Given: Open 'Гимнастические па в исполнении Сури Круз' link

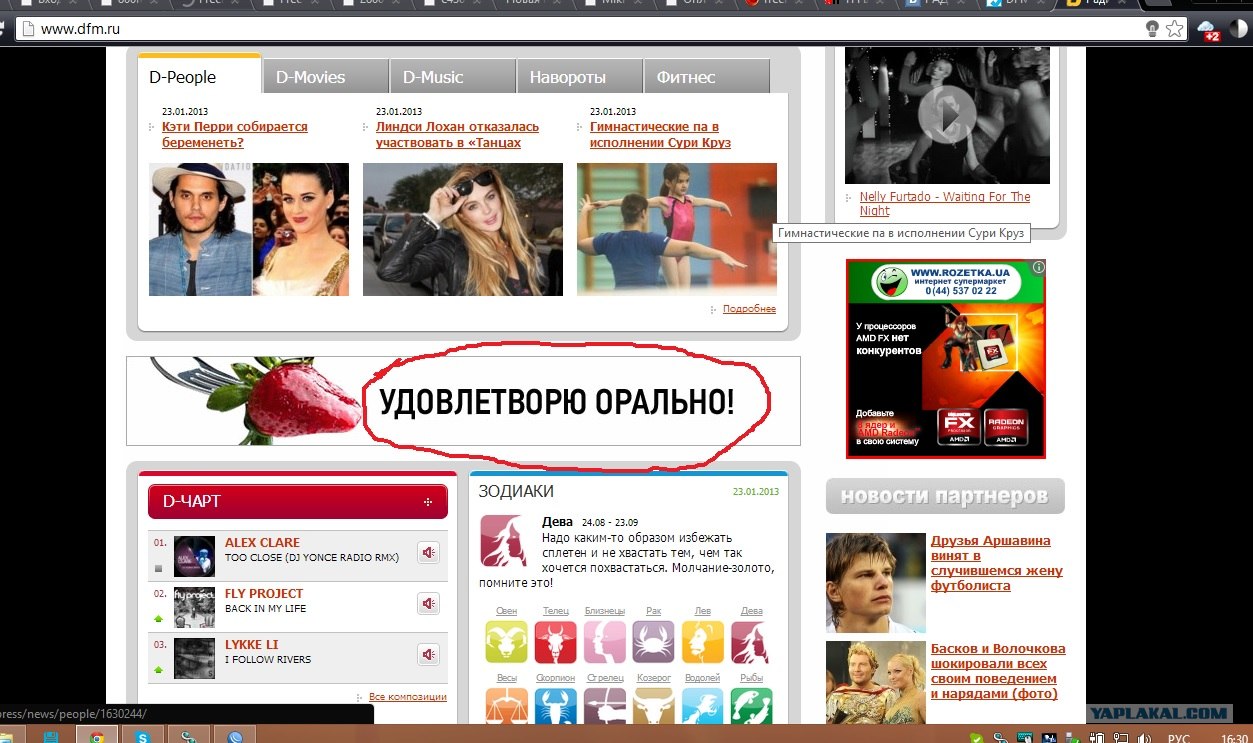Looking at the screenshot, I should tap(660, 134).
